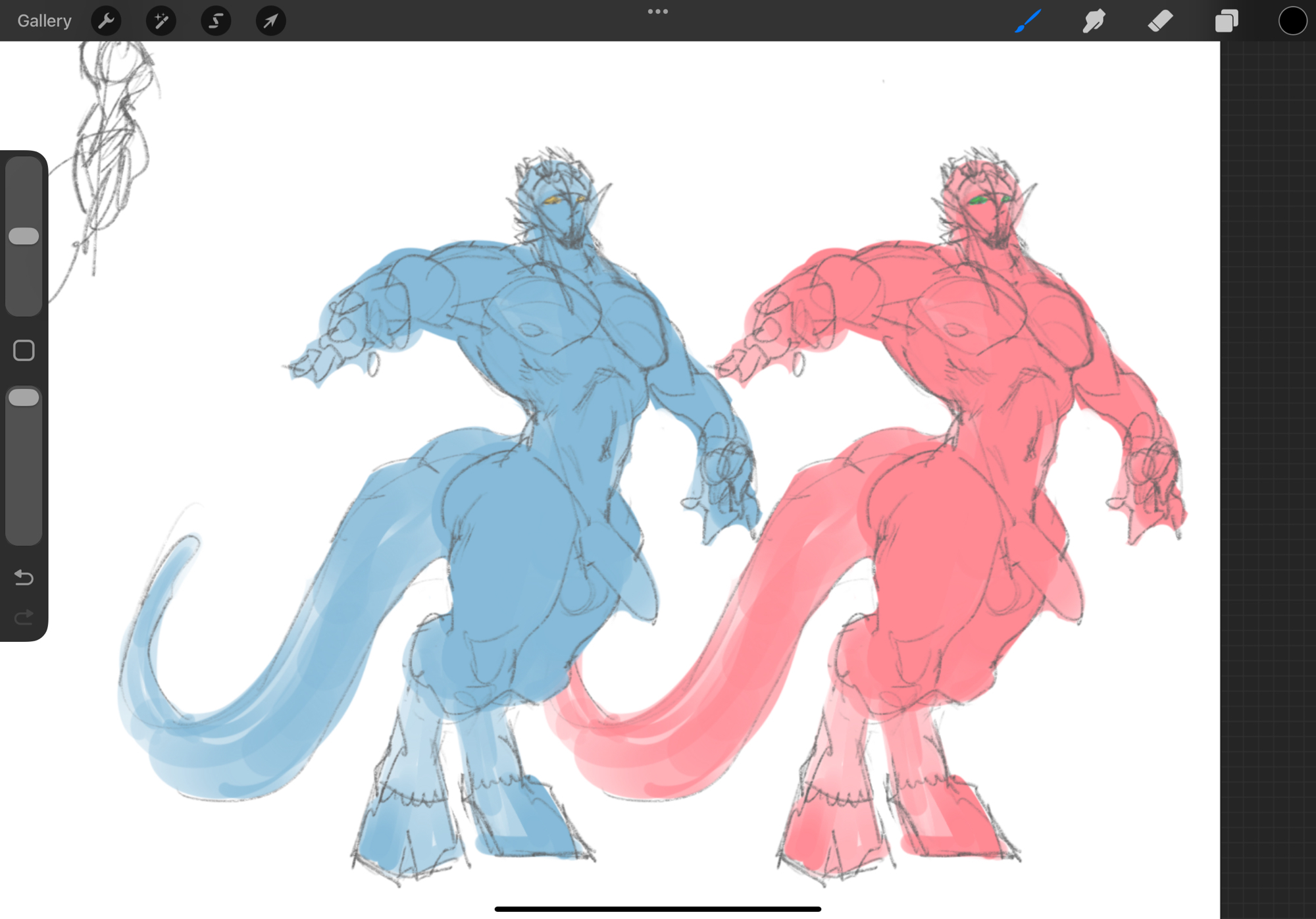The width and height of the screenshot is (1316, 919).
Task: Open the black active color picker
Action: point(1292,21)
